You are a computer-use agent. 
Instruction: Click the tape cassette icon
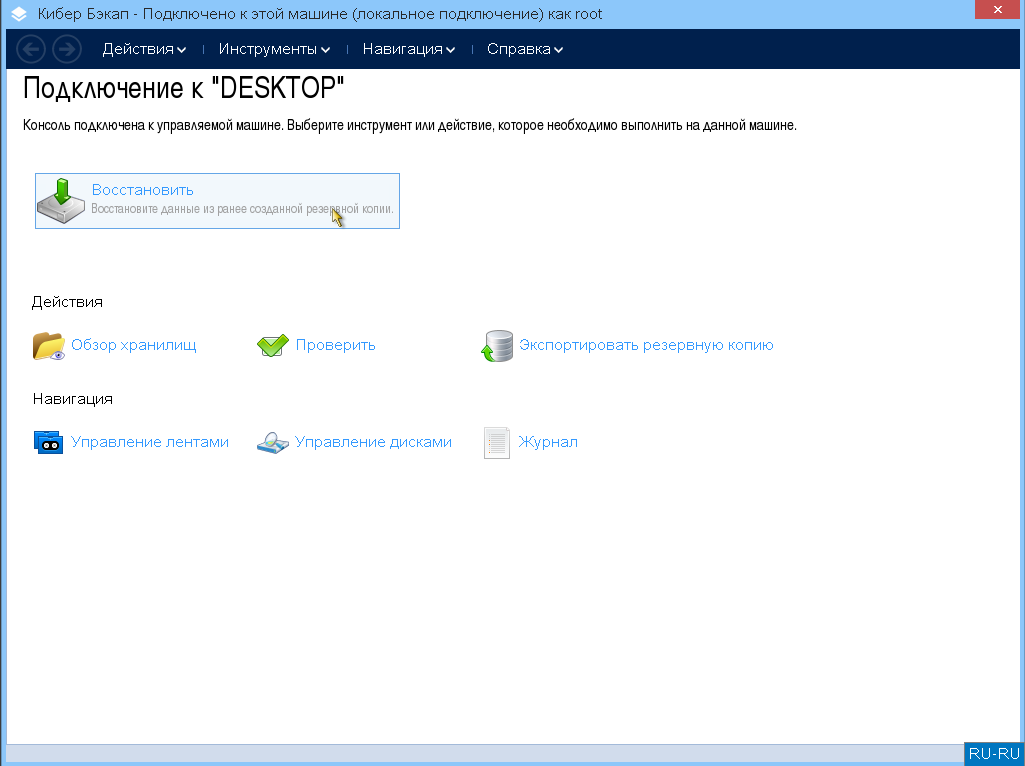click(48, 442)
